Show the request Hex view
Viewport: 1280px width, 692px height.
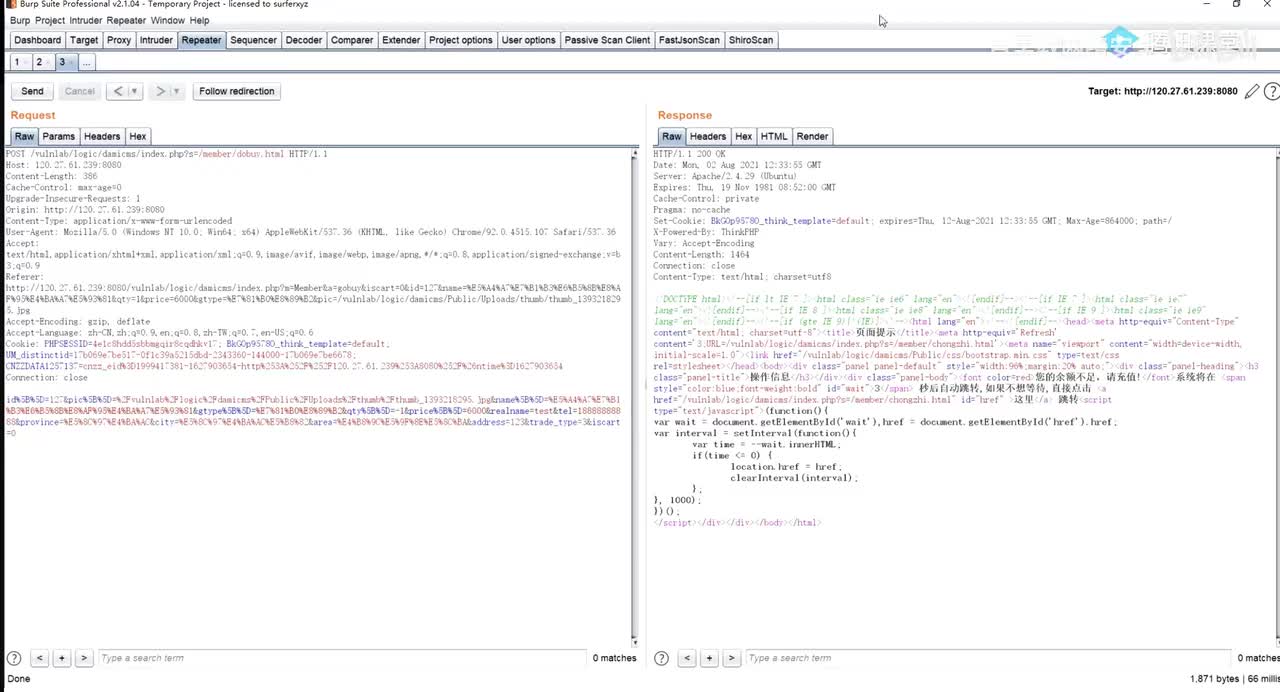click(x=138, y=136)
